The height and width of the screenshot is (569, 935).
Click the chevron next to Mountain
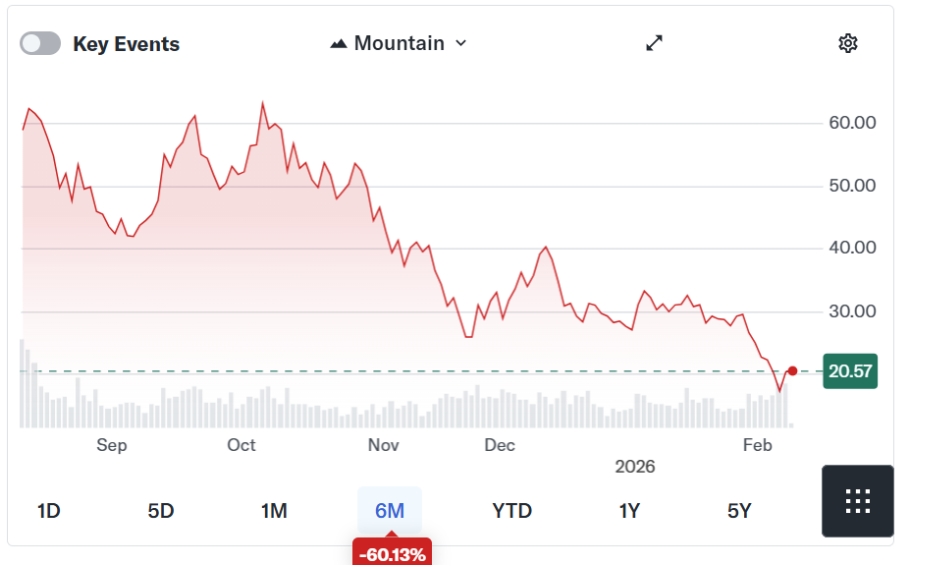(460, 44)
